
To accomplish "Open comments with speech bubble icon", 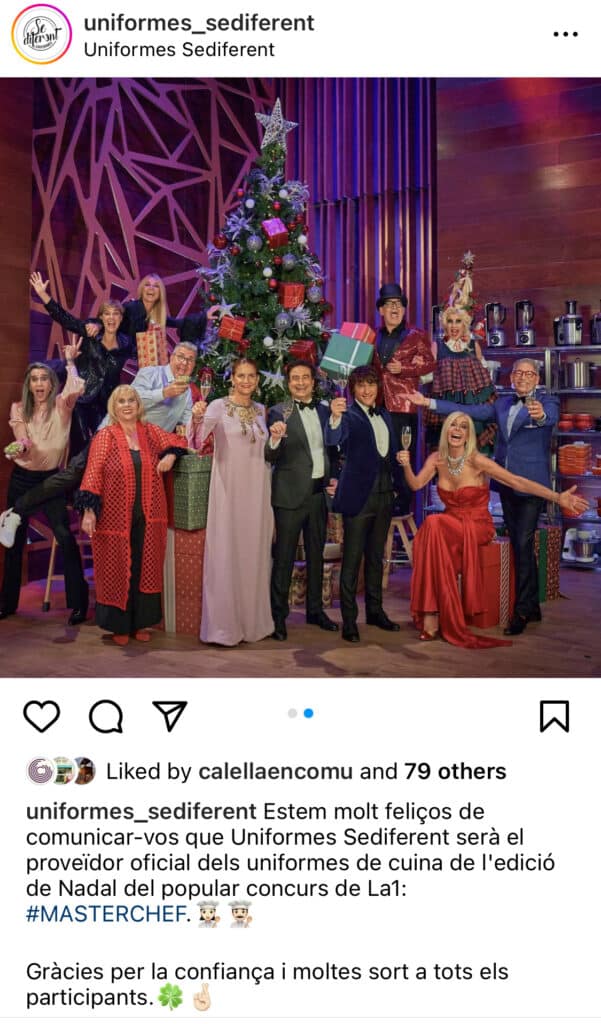I will [106, 716].
